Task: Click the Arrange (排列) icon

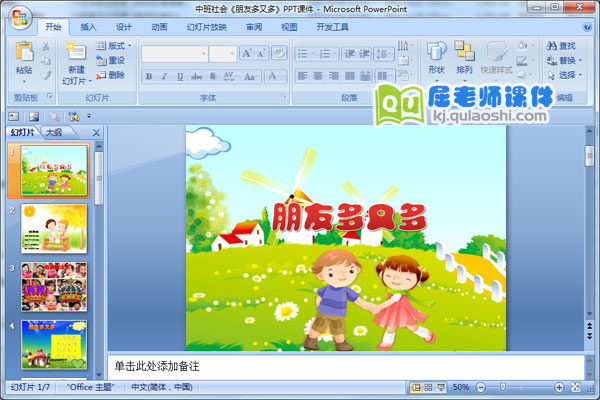Action: pos(464,52)
